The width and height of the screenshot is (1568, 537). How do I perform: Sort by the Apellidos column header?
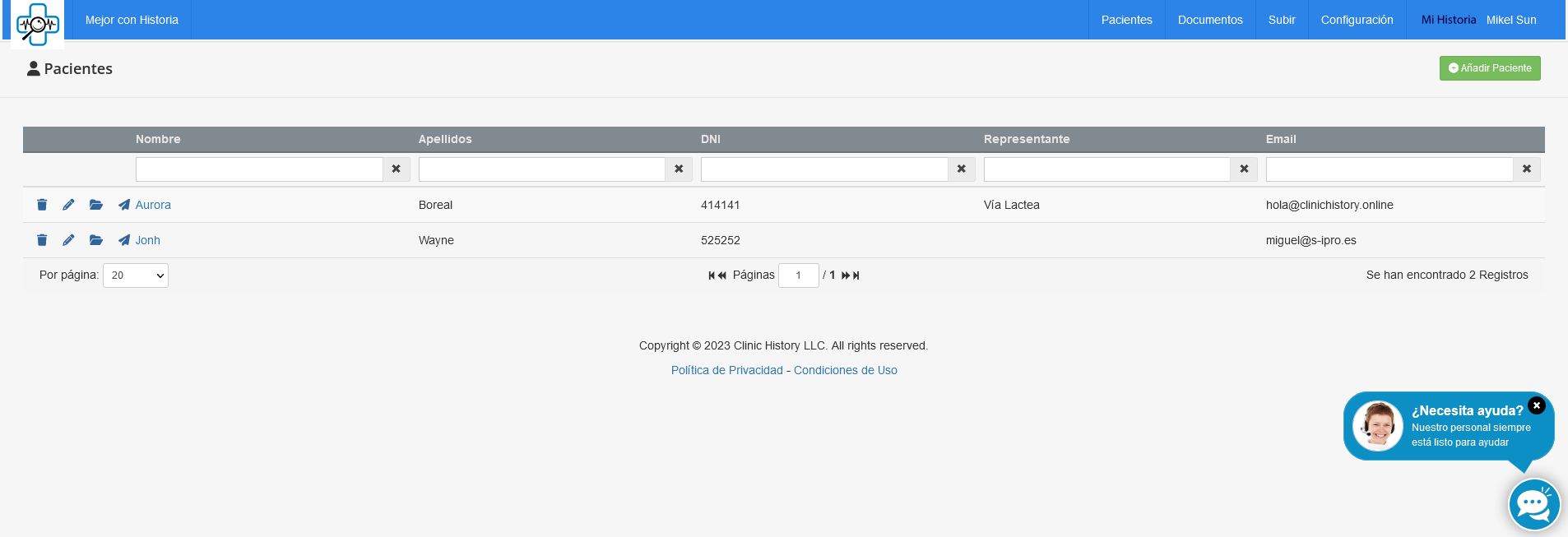(445, 139)
